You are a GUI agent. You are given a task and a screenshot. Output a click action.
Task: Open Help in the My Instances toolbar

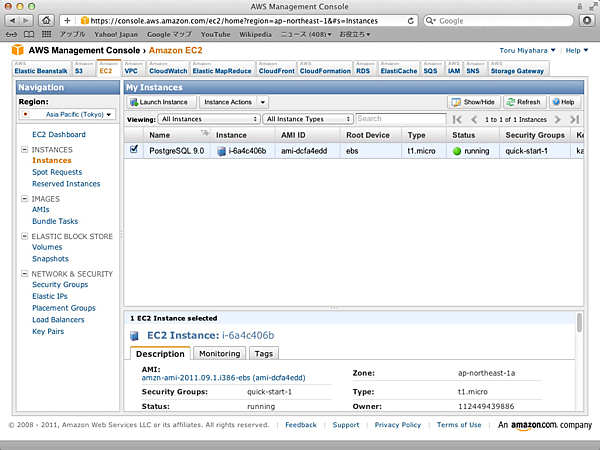pos(563,102)
